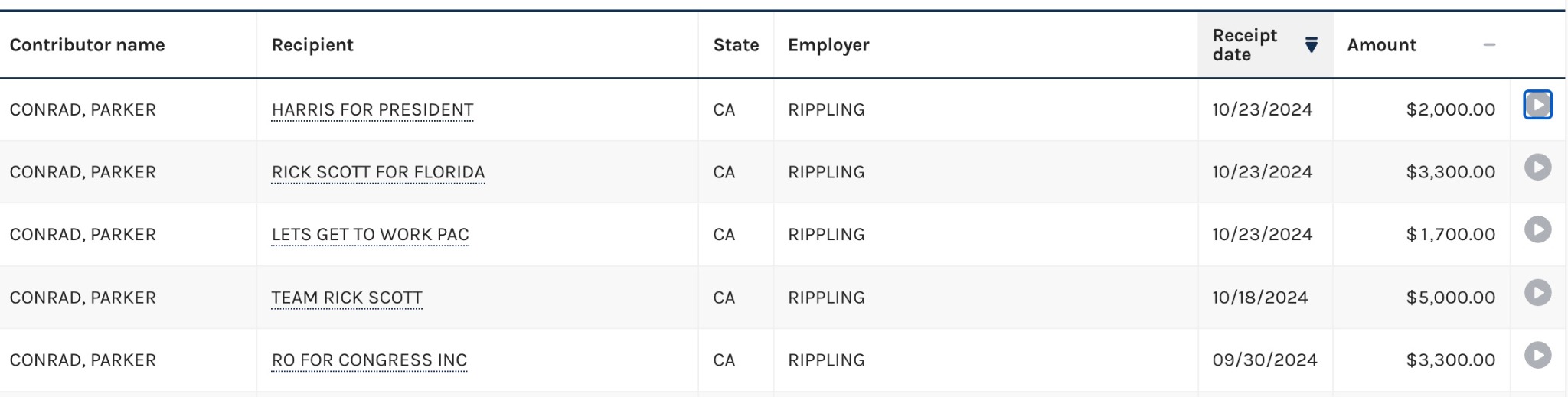This screenshot has height=397, width=1568.
Task: Click the Amount column header
Action: click(1381, 45)
